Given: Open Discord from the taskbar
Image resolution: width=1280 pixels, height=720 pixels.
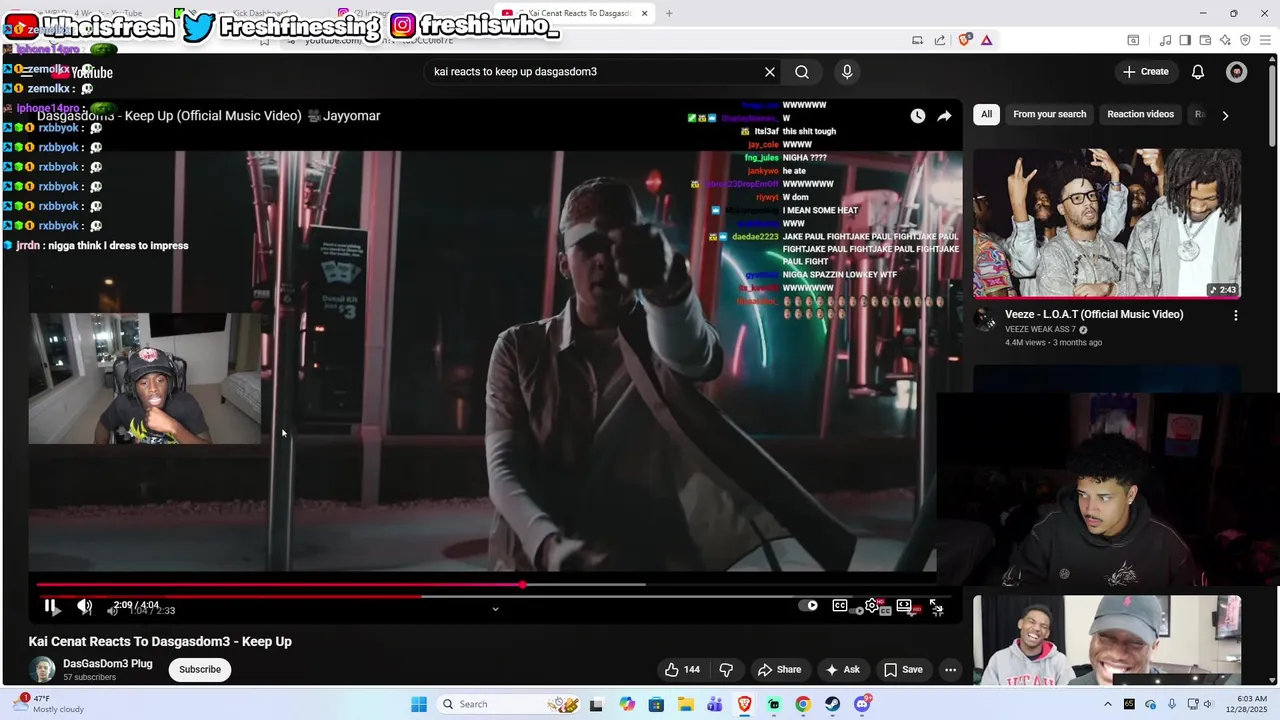Looking at the screenshot, I should point(862,704).
